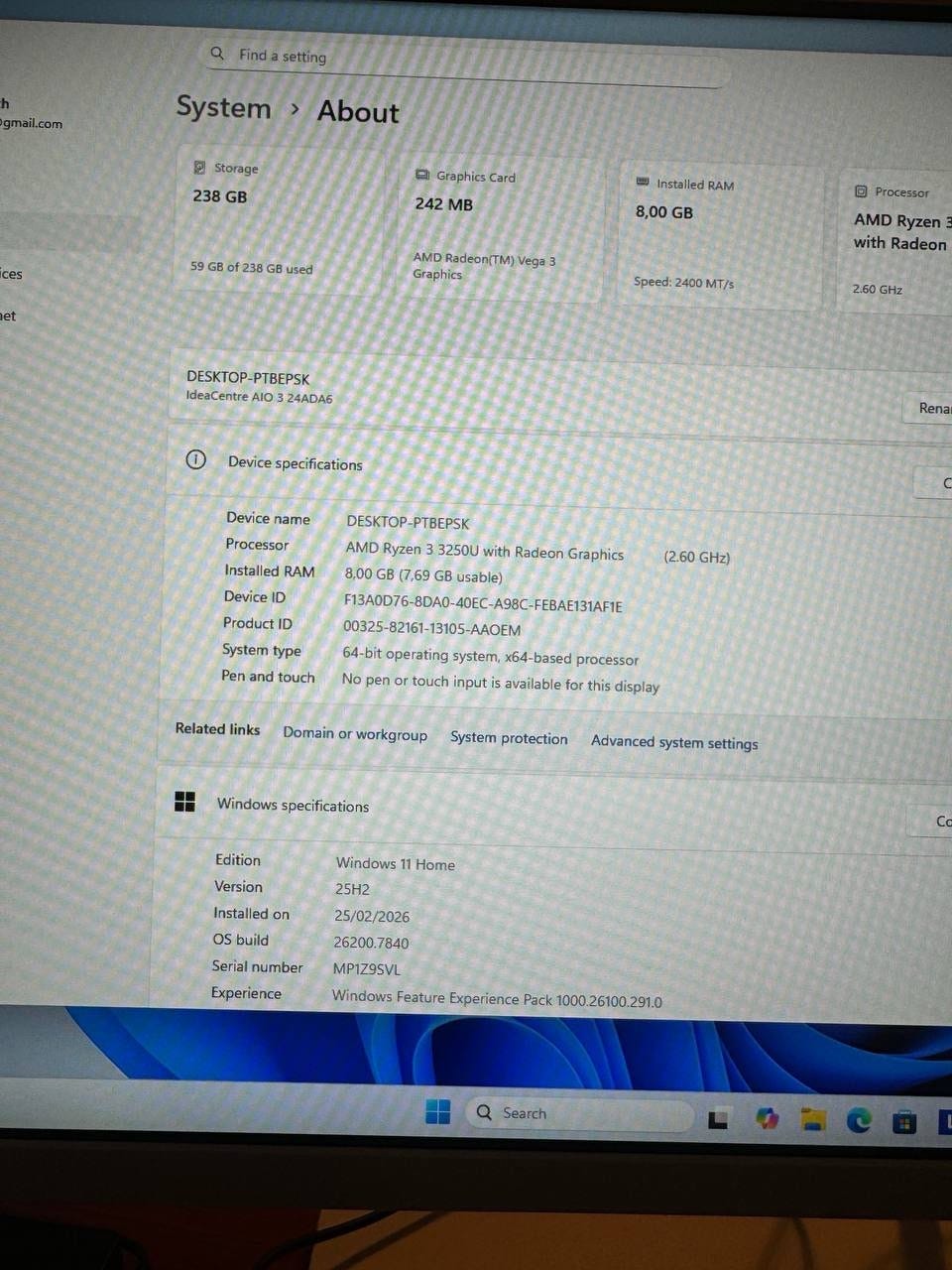The image size is (952, 1270).
Task: Open Task View icon on taskbar
Action: (x=719, y=1119)
